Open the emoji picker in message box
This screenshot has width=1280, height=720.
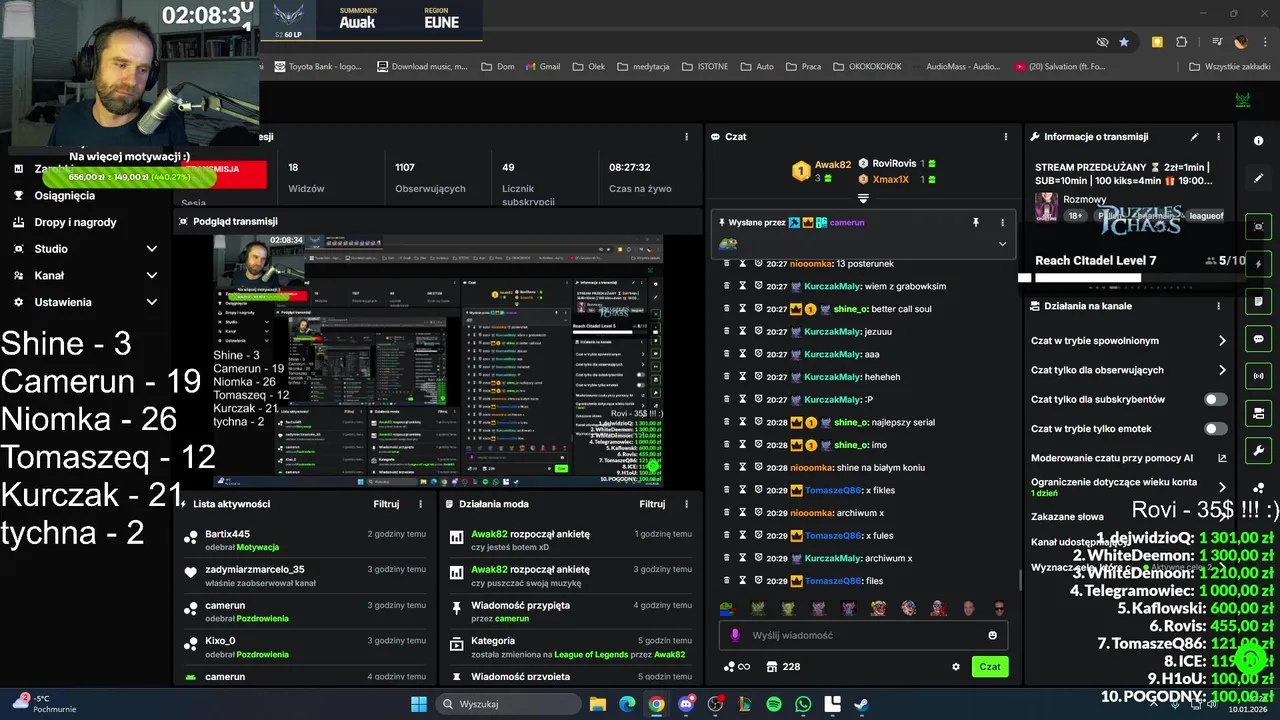tap(992, 635)
